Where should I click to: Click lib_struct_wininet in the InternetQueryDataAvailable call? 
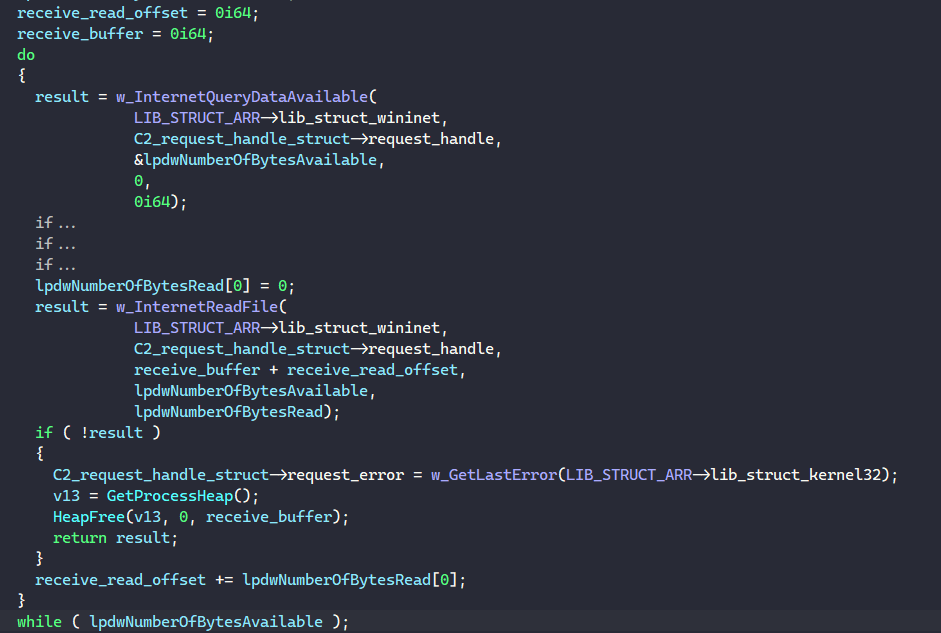point(359,118)
